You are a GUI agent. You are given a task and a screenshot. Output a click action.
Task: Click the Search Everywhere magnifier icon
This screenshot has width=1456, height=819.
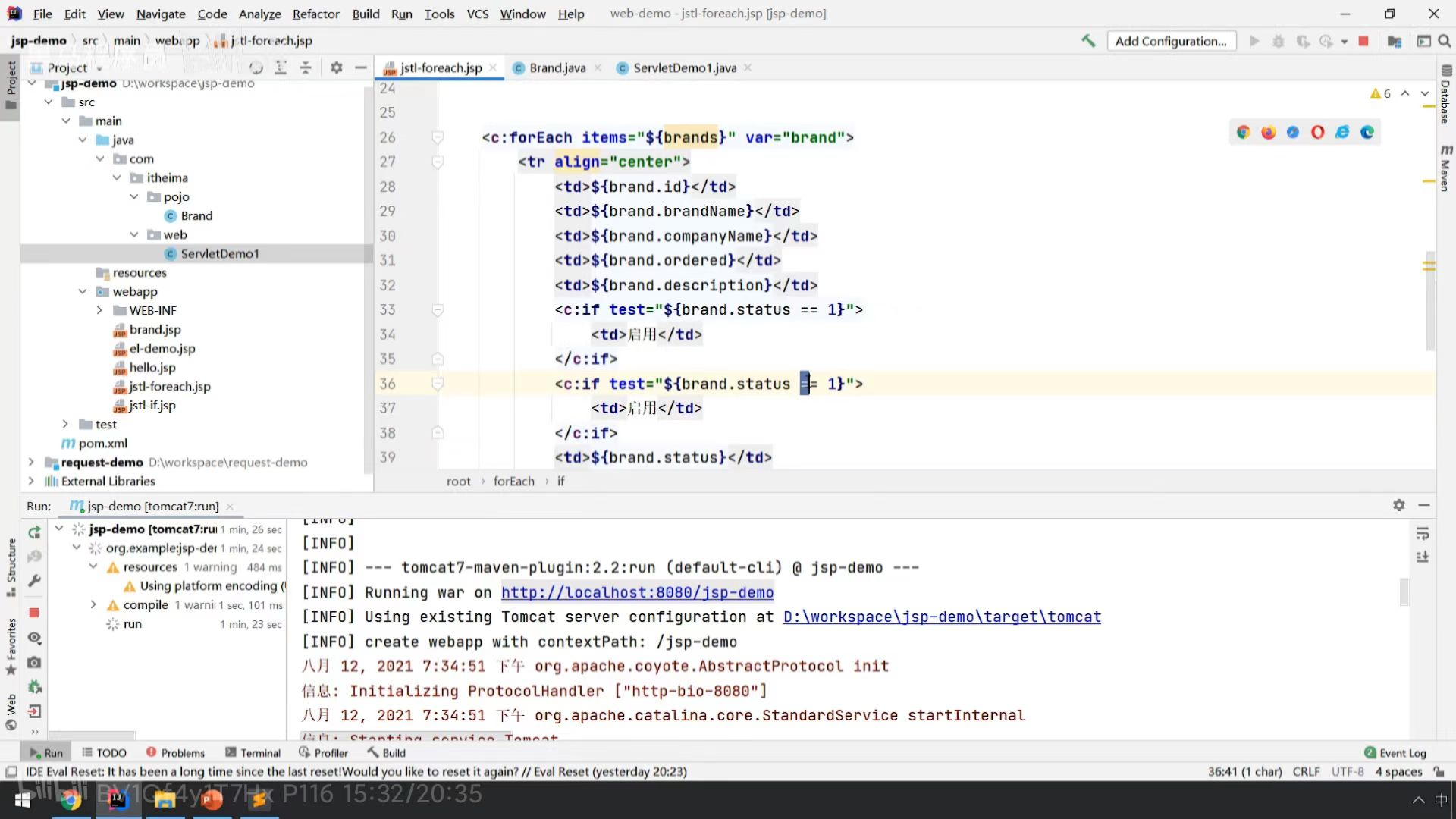(x=1445, y=41)
